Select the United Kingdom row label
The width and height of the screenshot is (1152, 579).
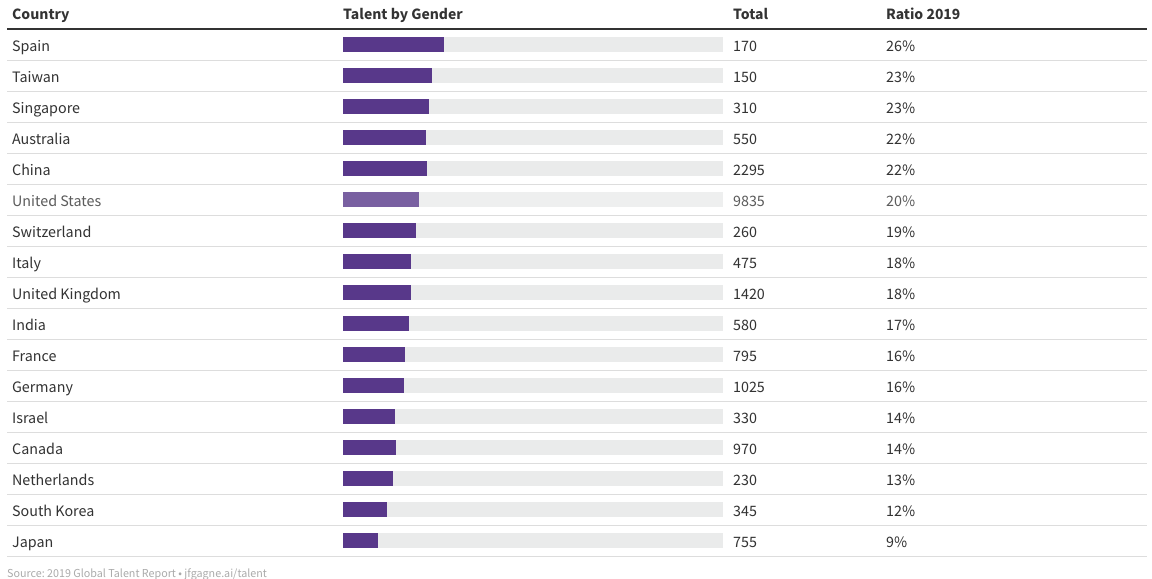pos(66,294)
